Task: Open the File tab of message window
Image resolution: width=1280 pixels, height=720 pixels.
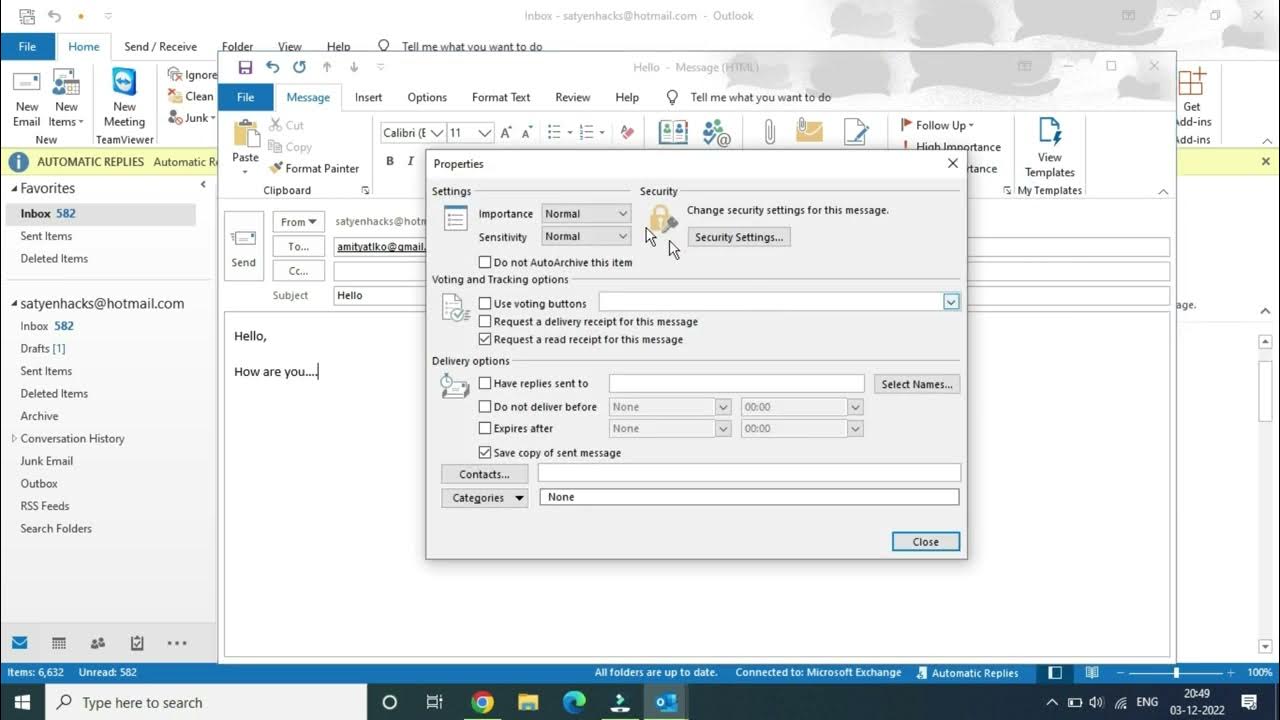Action: (x=245, y=97)
